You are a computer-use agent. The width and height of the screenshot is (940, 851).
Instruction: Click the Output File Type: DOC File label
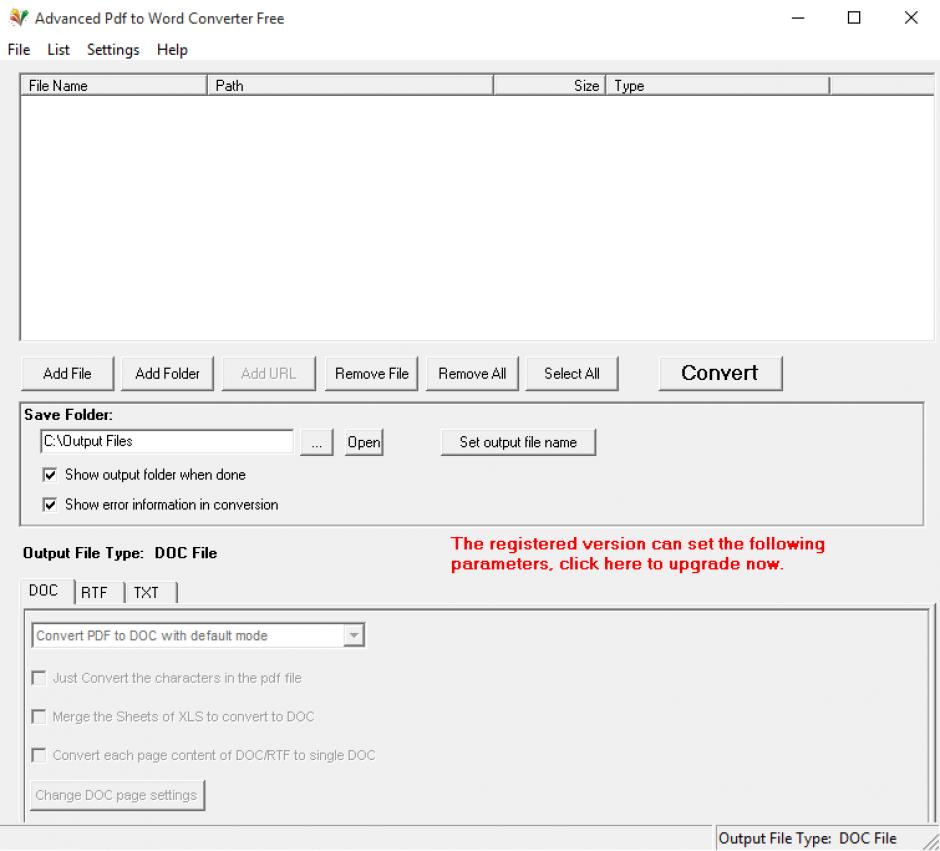pyautogui.click(x=120, y=553)
